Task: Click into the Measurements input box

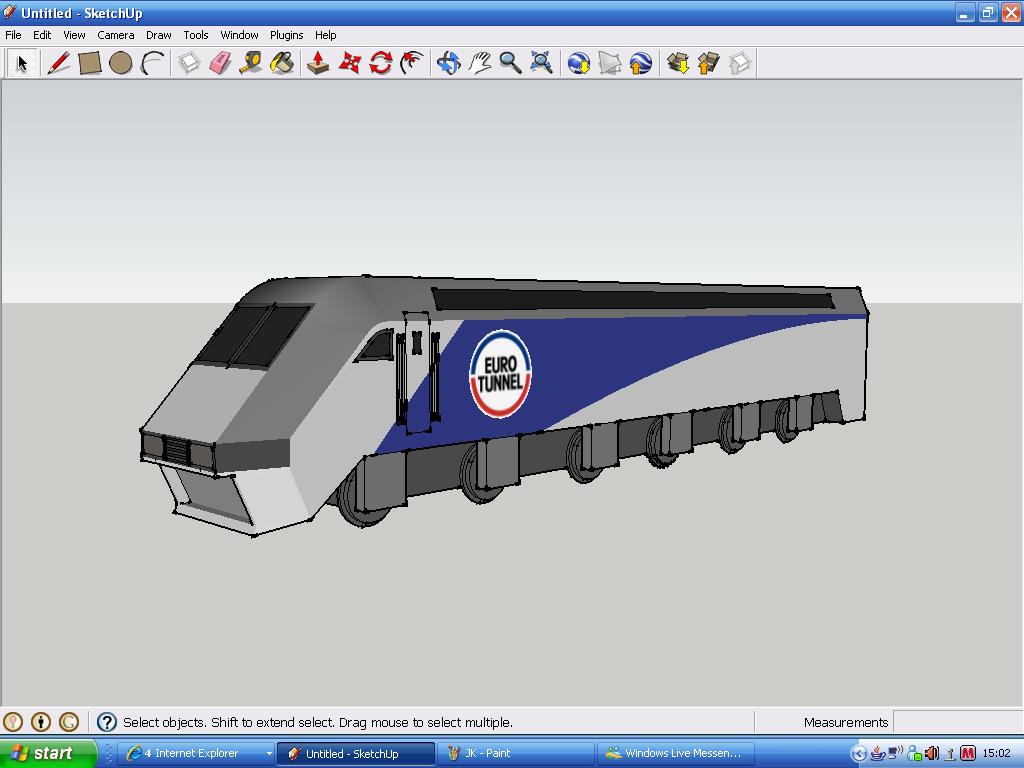Action: [x=957, y=722]
